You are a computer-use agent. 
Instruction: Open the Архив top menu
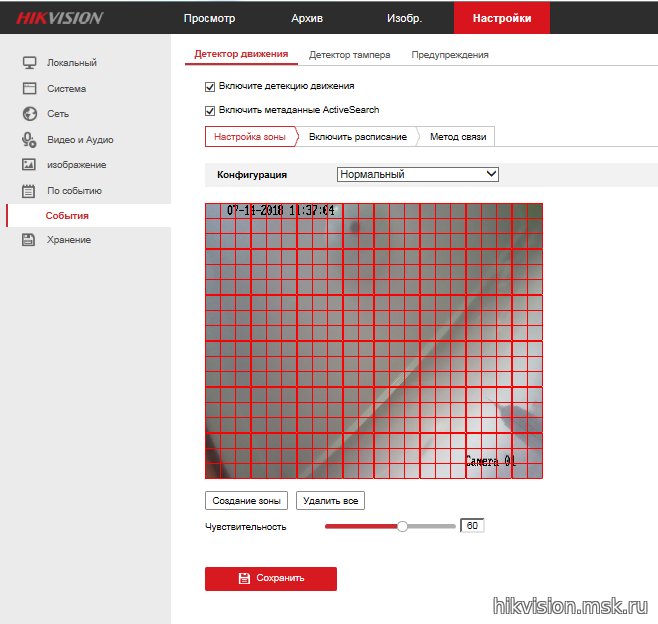307,18
